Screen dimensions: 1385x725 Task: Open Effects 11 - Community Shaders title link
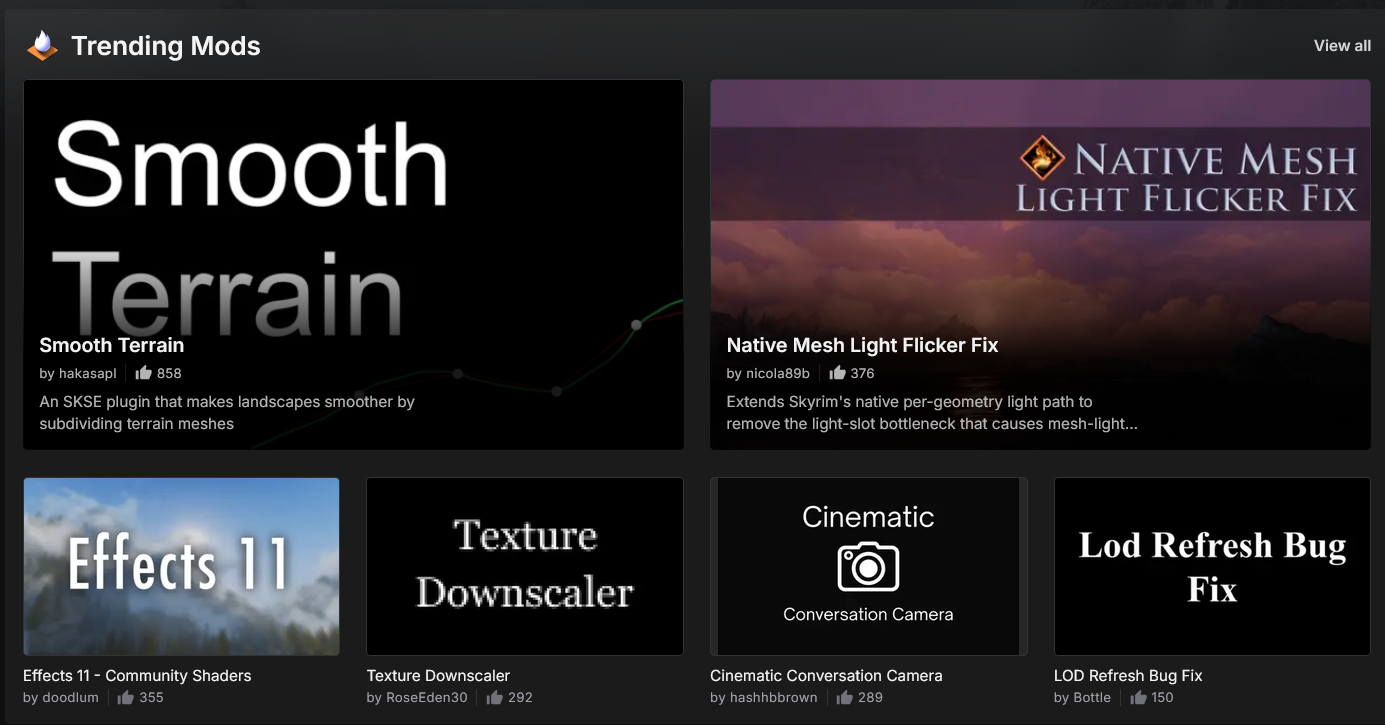tap(137, 676)
